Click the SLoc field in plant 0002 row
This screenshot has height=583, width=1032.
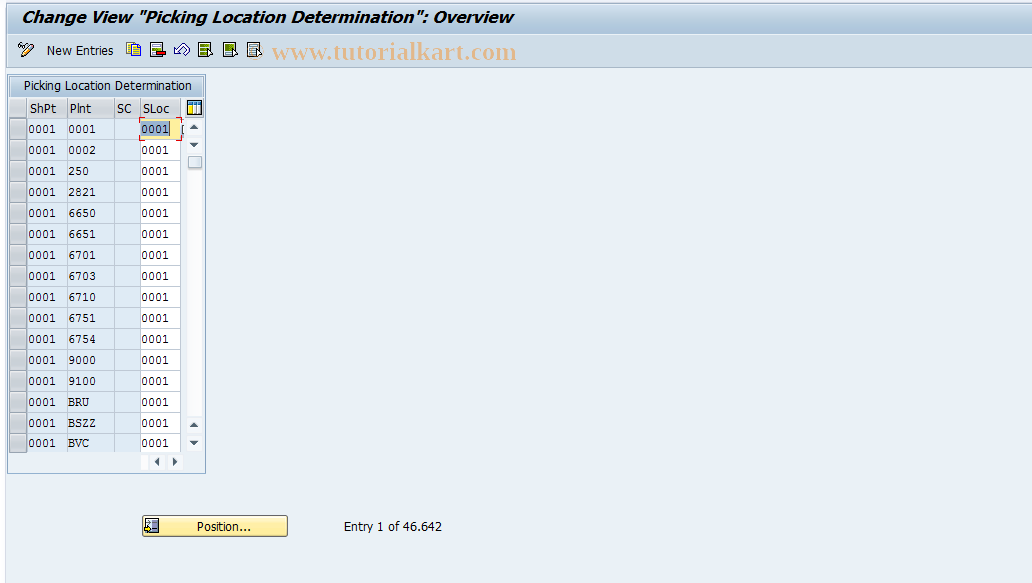pos(161,150)
